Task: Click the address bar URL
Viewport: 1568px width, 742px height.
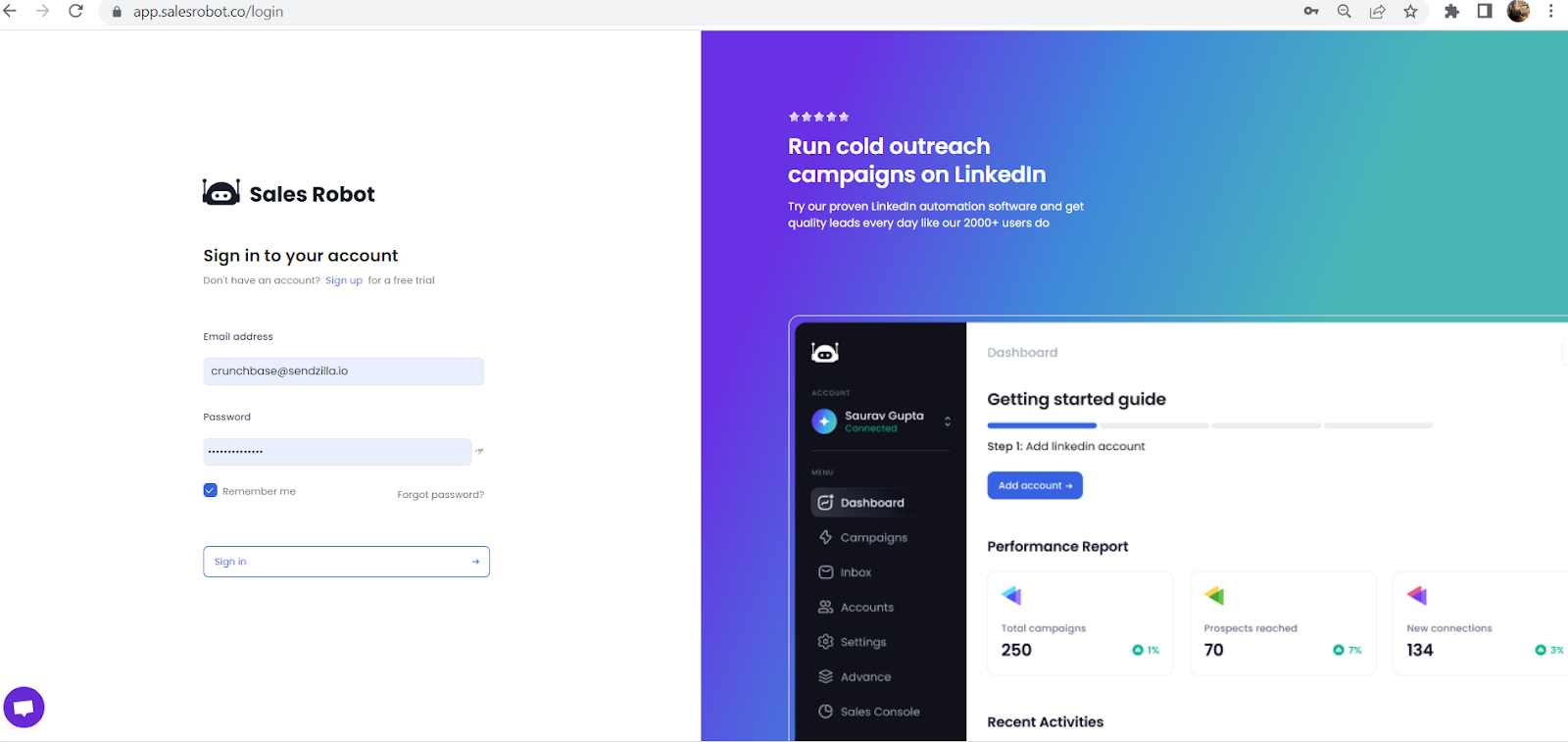Action: pos(208,12)
